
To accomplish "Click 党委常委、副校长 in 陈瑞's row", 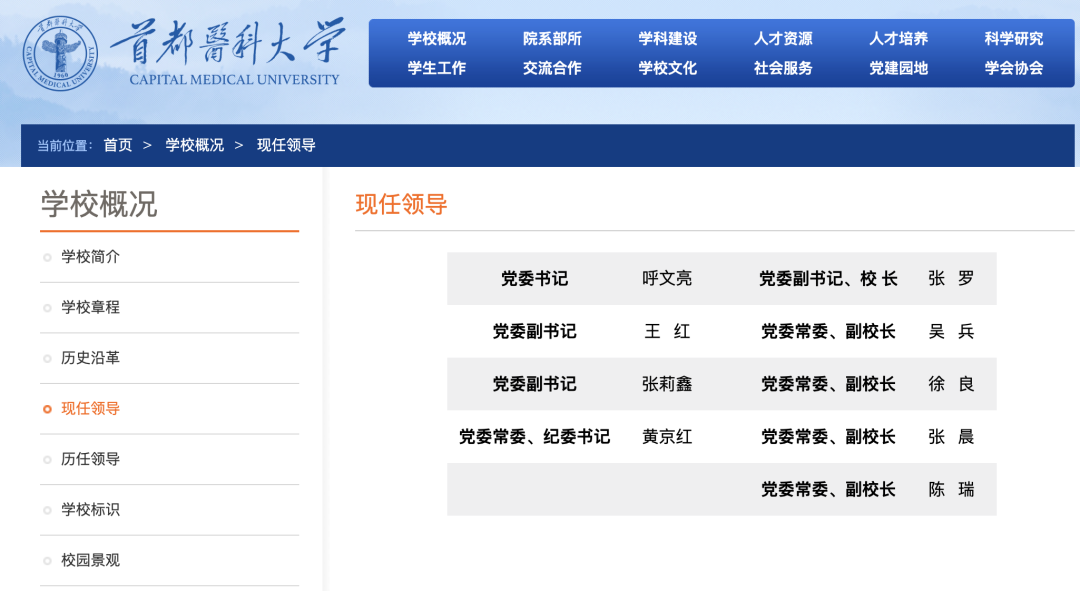I will [x=828, y=490].
